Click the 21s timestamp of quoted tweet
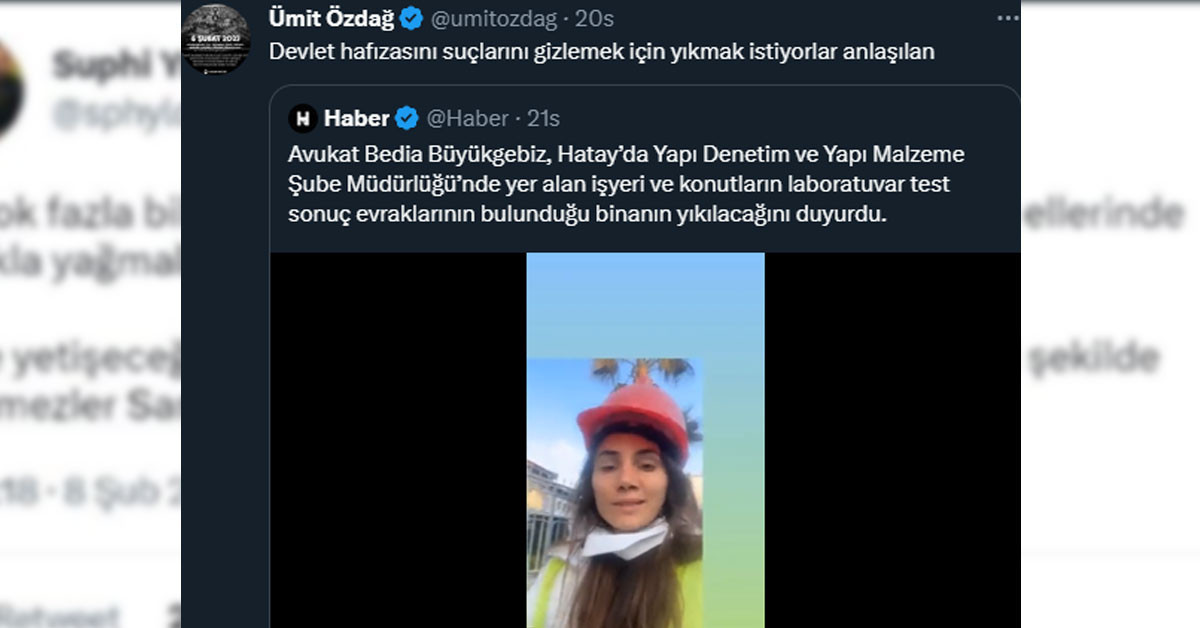This screenshot has width=1200, height=628. 543,118
